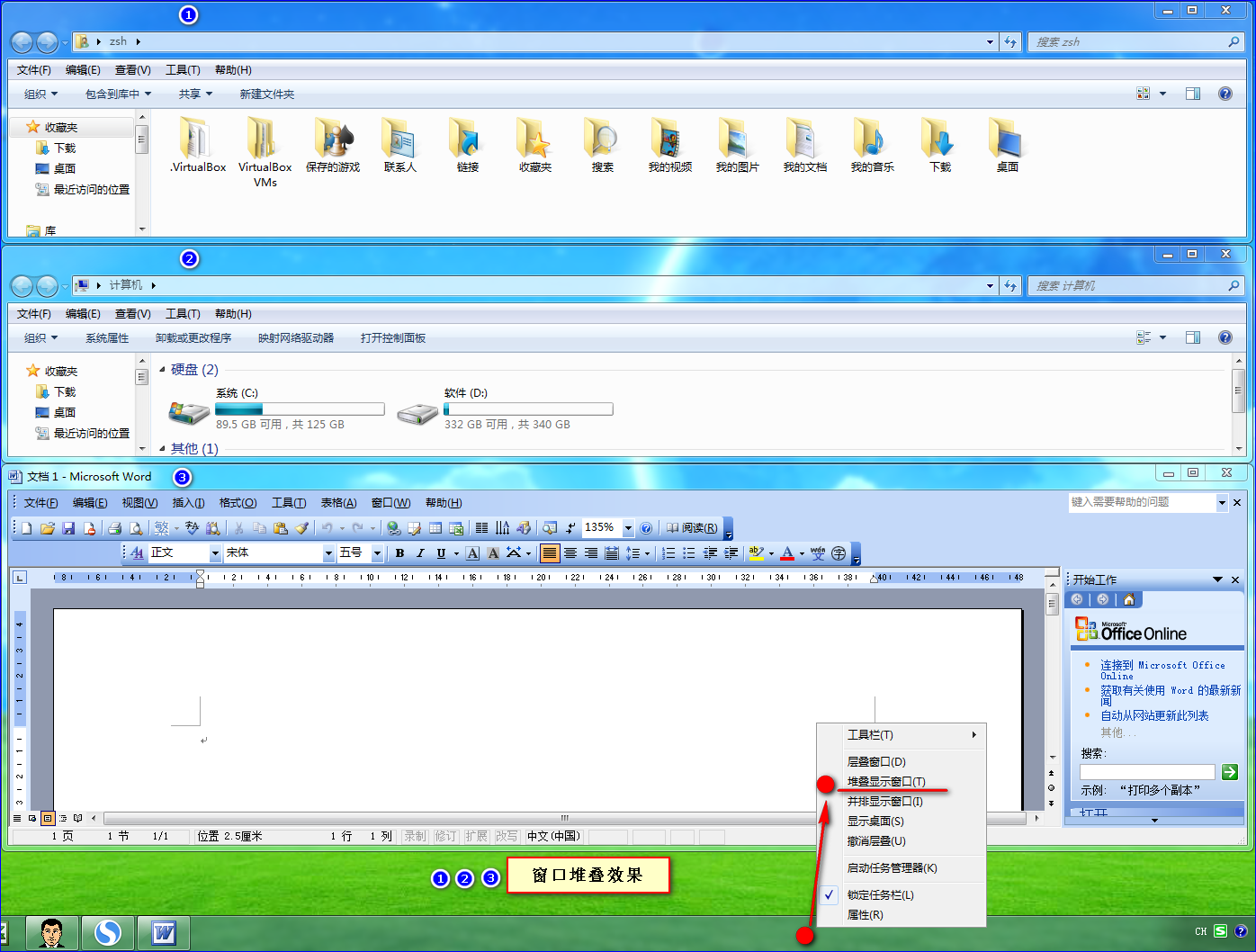Click the 阅读(R) reading mode button
The image size is (1256, 952).
point(691,528)
